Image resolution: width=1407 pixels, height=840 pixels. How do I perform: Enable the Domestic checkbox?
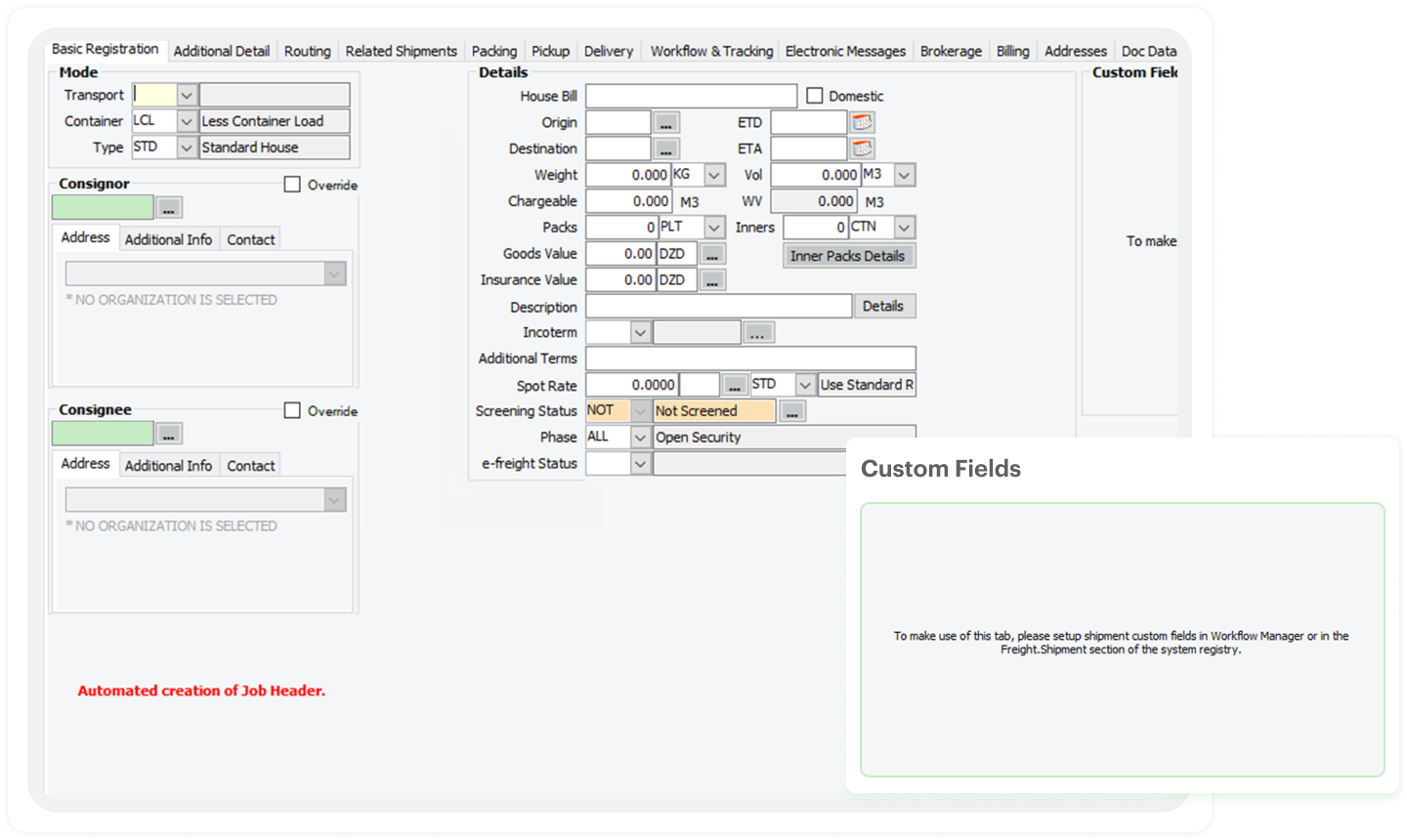tap(815, 96)
